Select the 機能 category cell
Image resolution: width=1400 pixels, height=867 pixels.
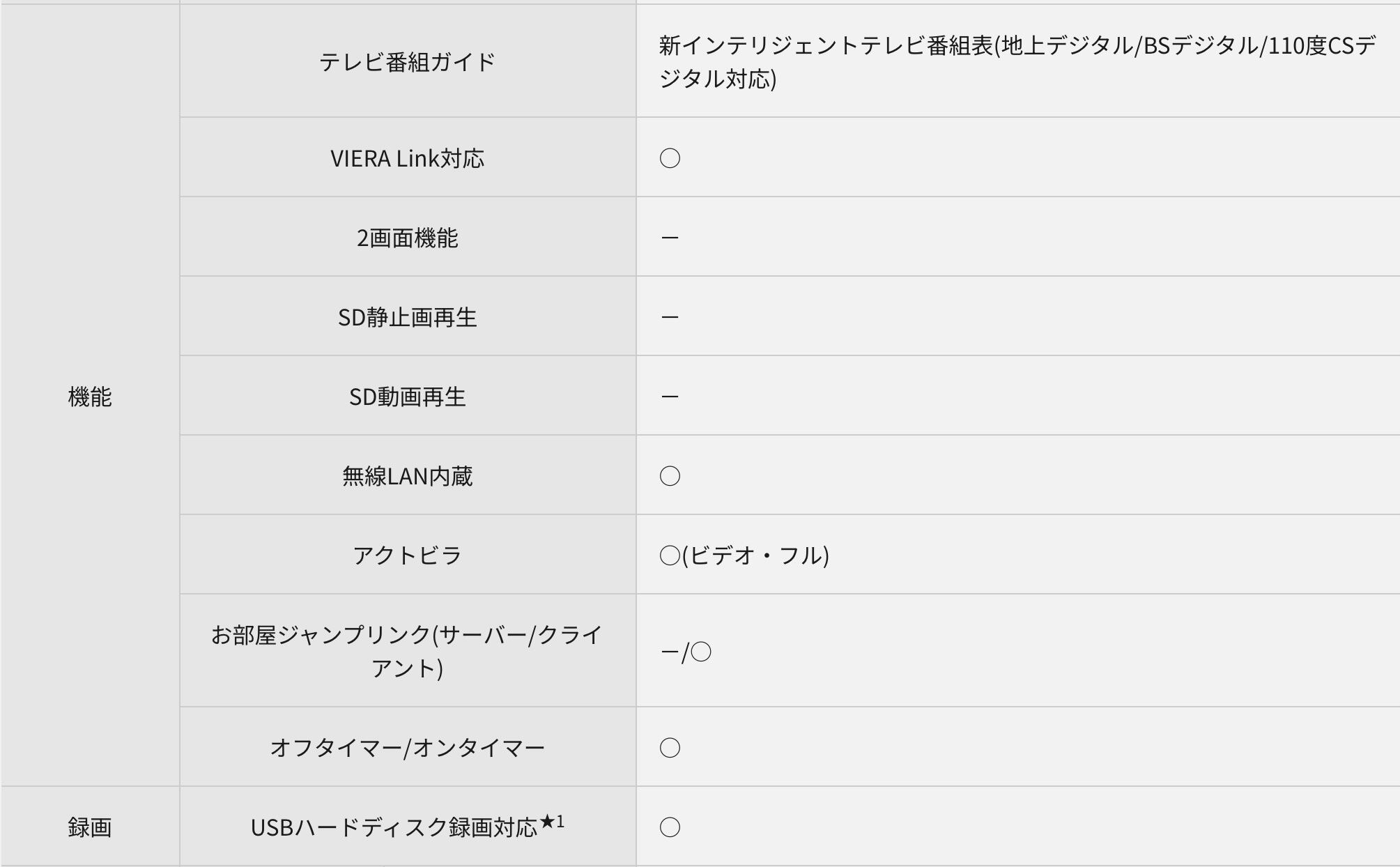pos(90,397)
